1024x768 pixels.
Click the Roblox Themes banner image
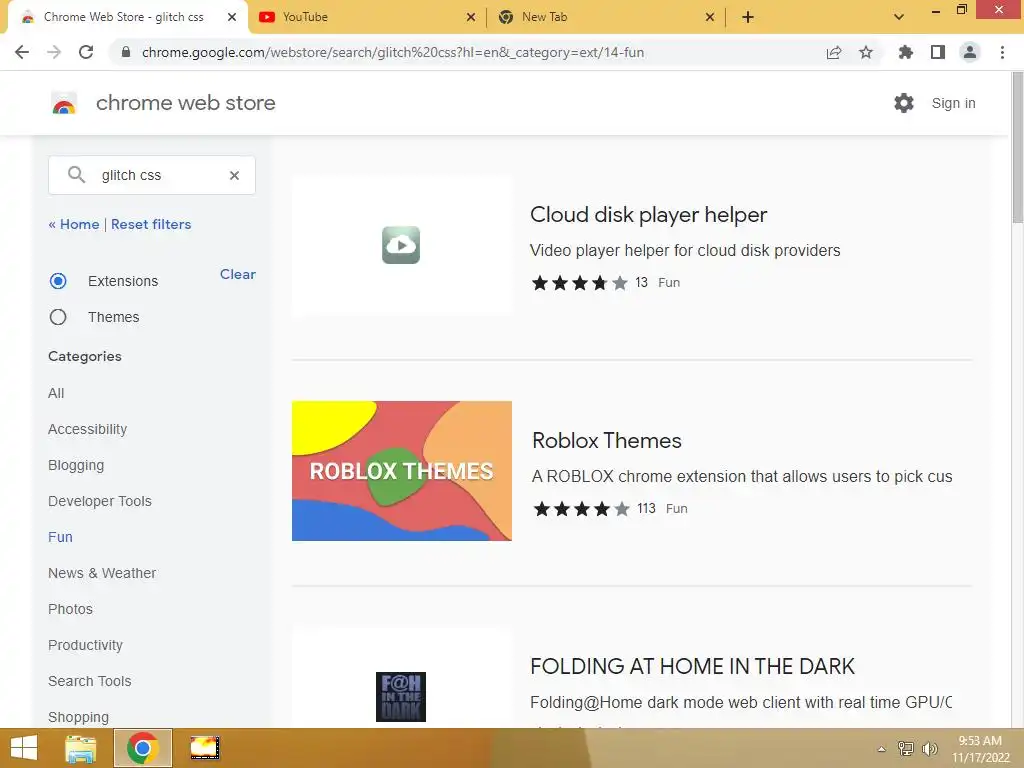point(402,471)
